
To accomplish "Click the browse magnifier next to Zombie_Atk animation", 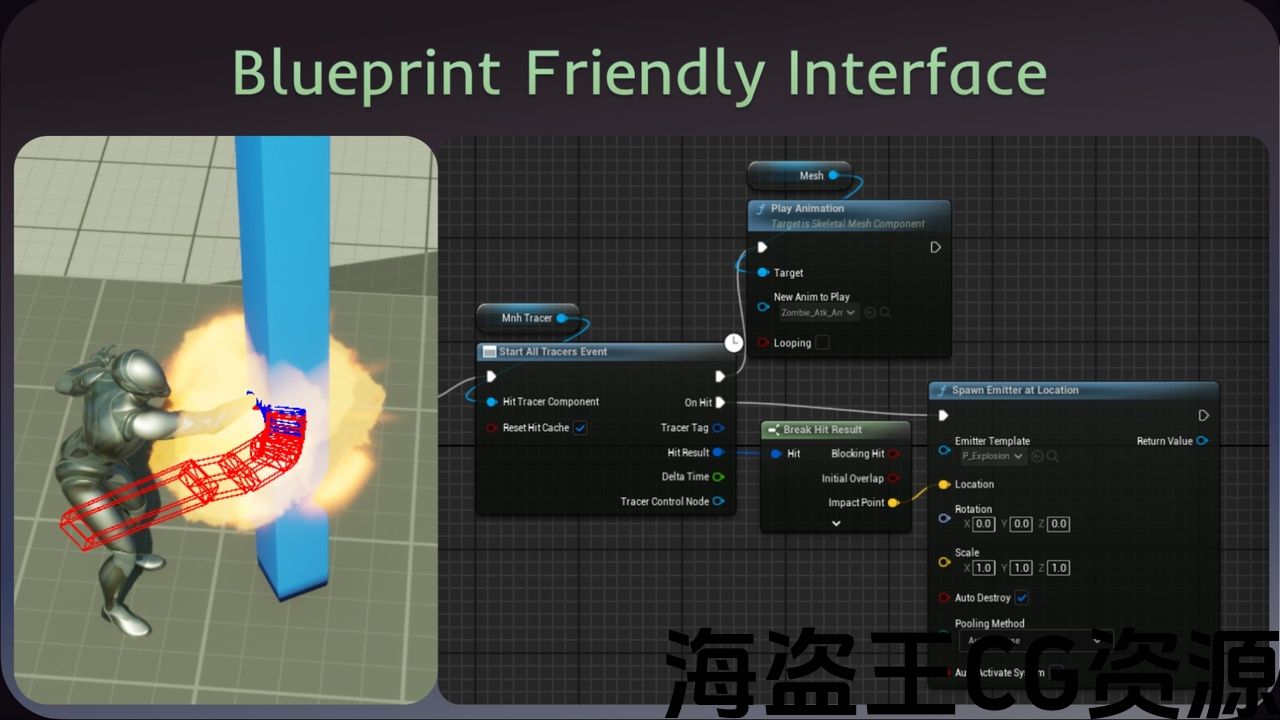I will (x=885, y=313).
